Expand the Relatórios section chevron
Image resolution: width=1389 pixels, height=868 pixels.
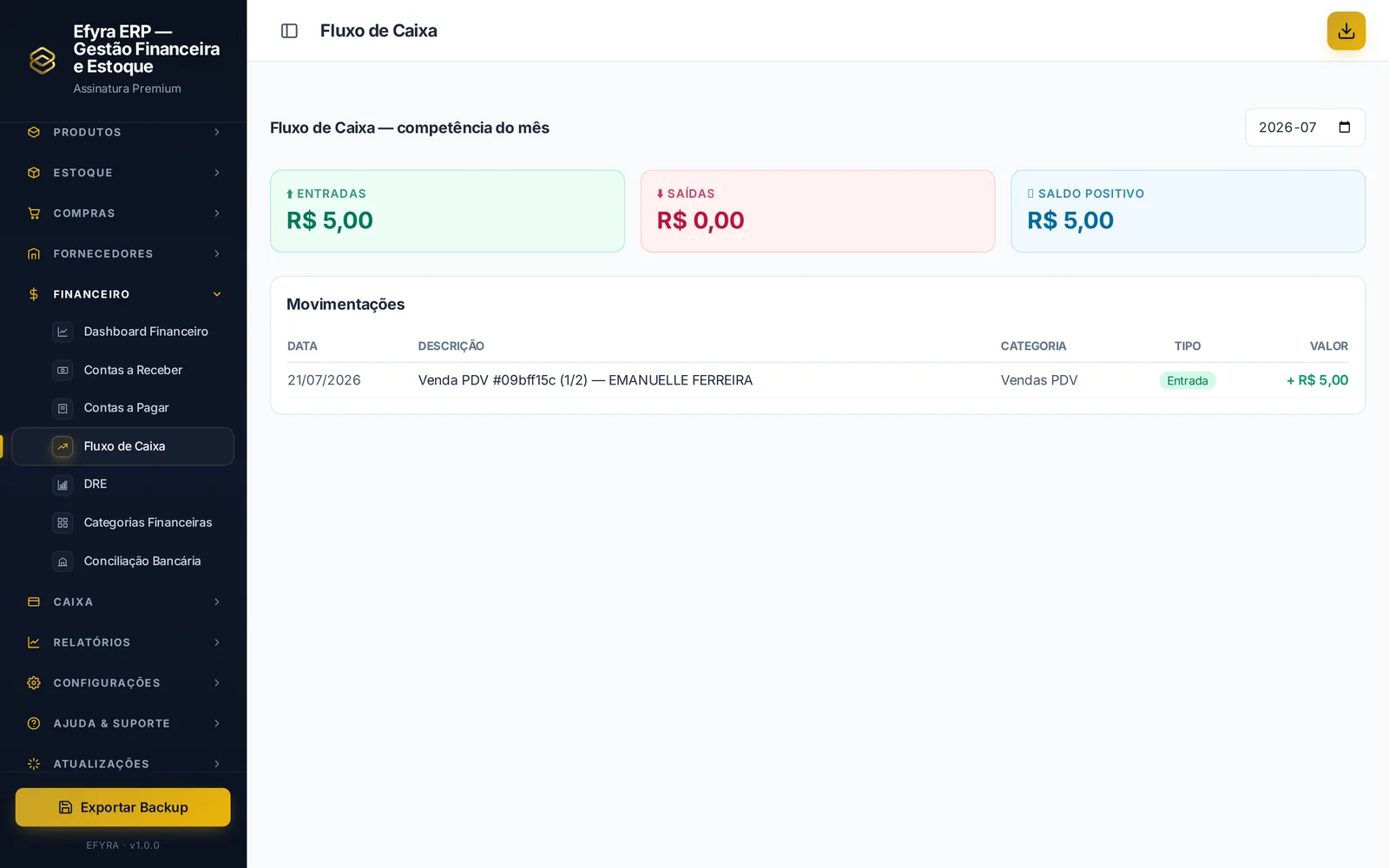point(217,642)
